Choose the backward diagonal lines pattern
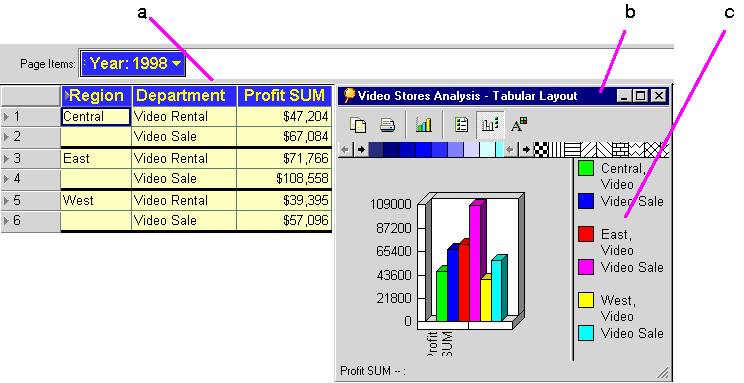Image resolution: width=744 pixels, height=383 pixels. (604, 150)
